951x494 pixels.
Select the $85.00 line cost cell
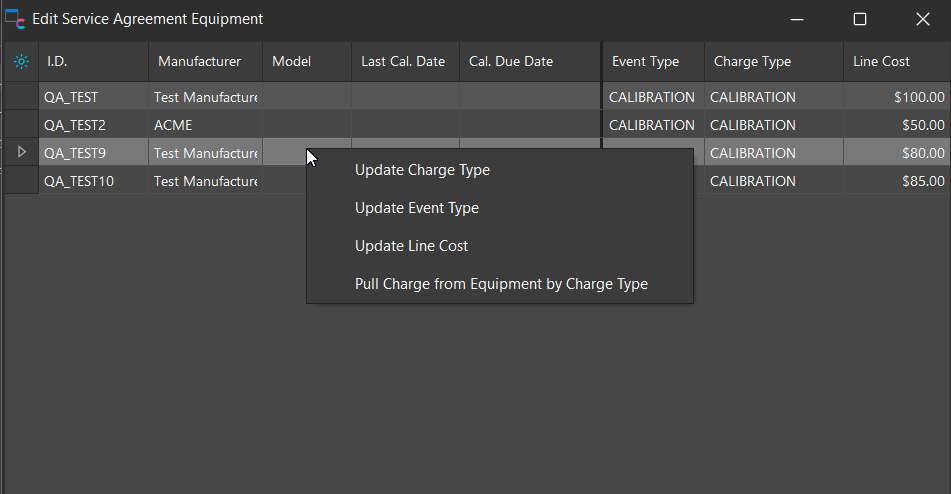pos(895,181)
